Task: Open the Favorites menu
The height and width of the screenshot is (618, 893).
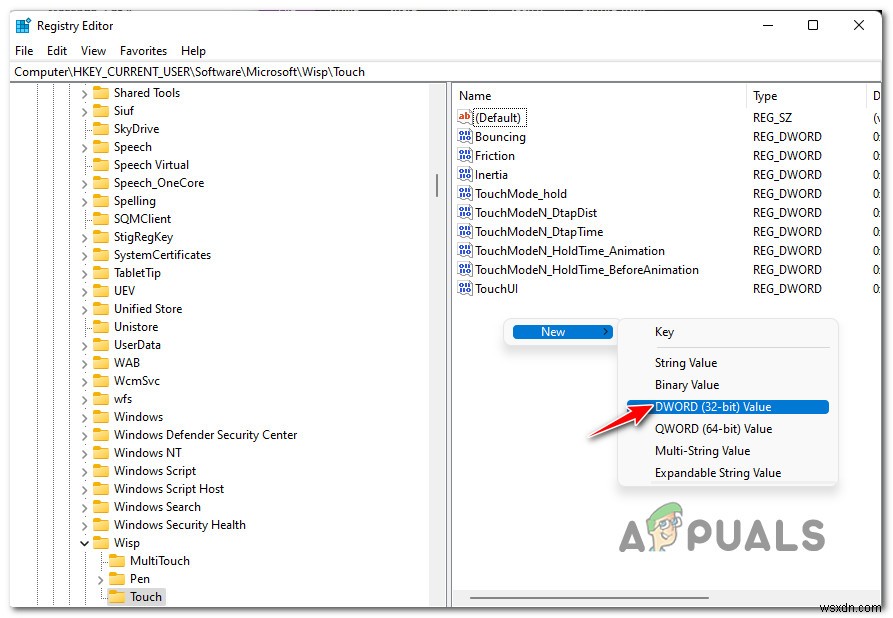Action: [x=144, y=51]
